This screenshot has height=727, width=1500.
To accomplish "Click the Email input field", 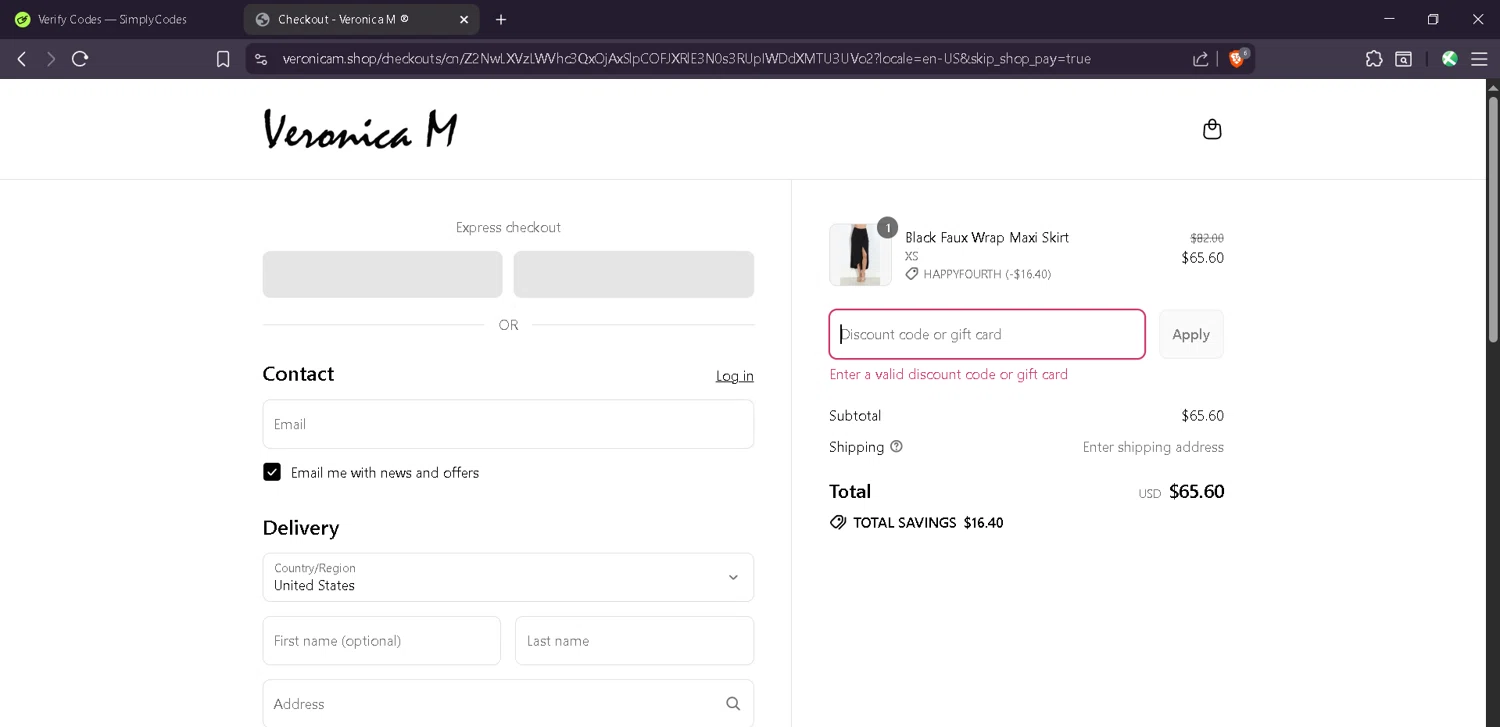I will tap(508, 424).
